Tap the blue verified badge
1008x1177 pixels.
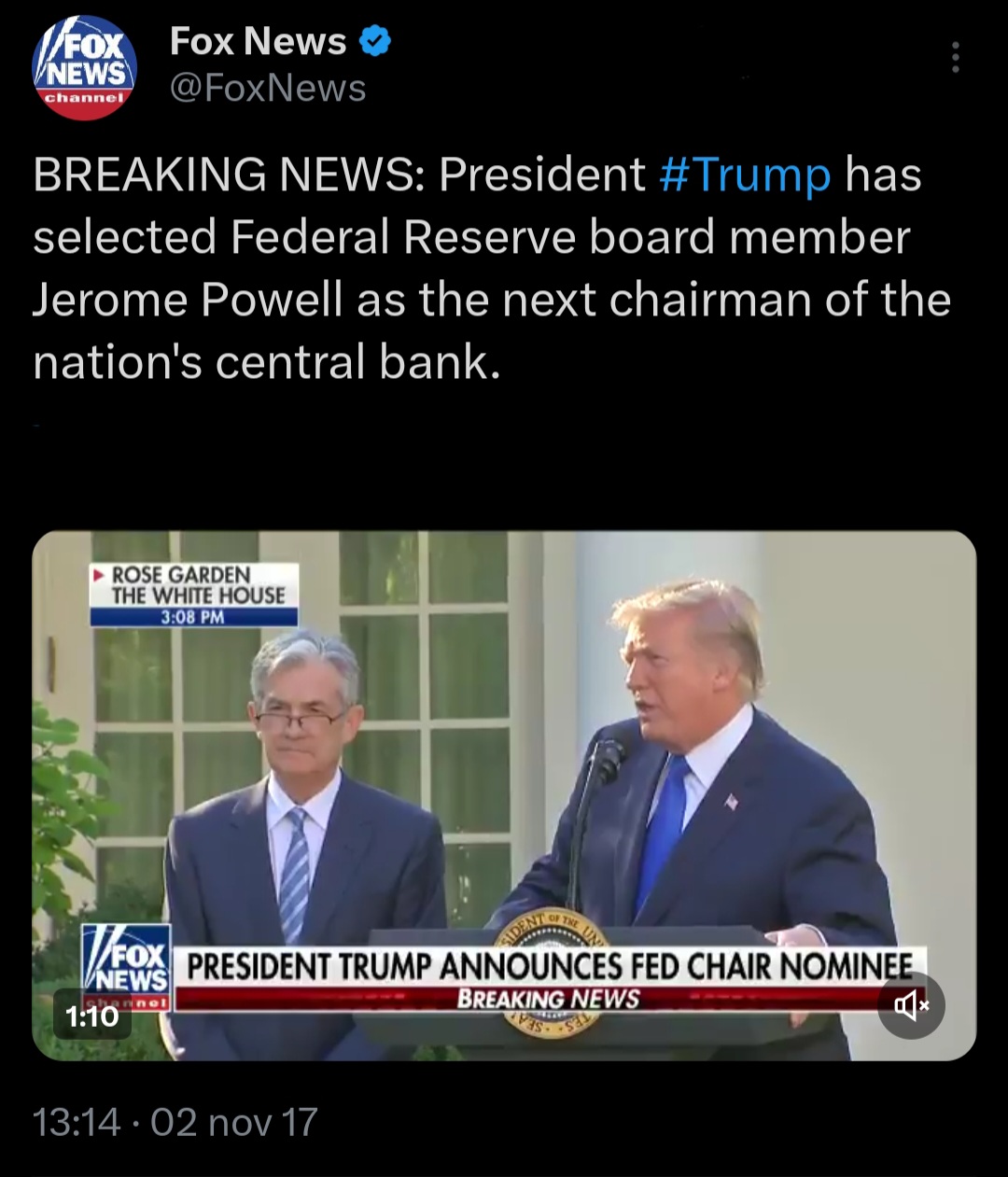(375, 42)
